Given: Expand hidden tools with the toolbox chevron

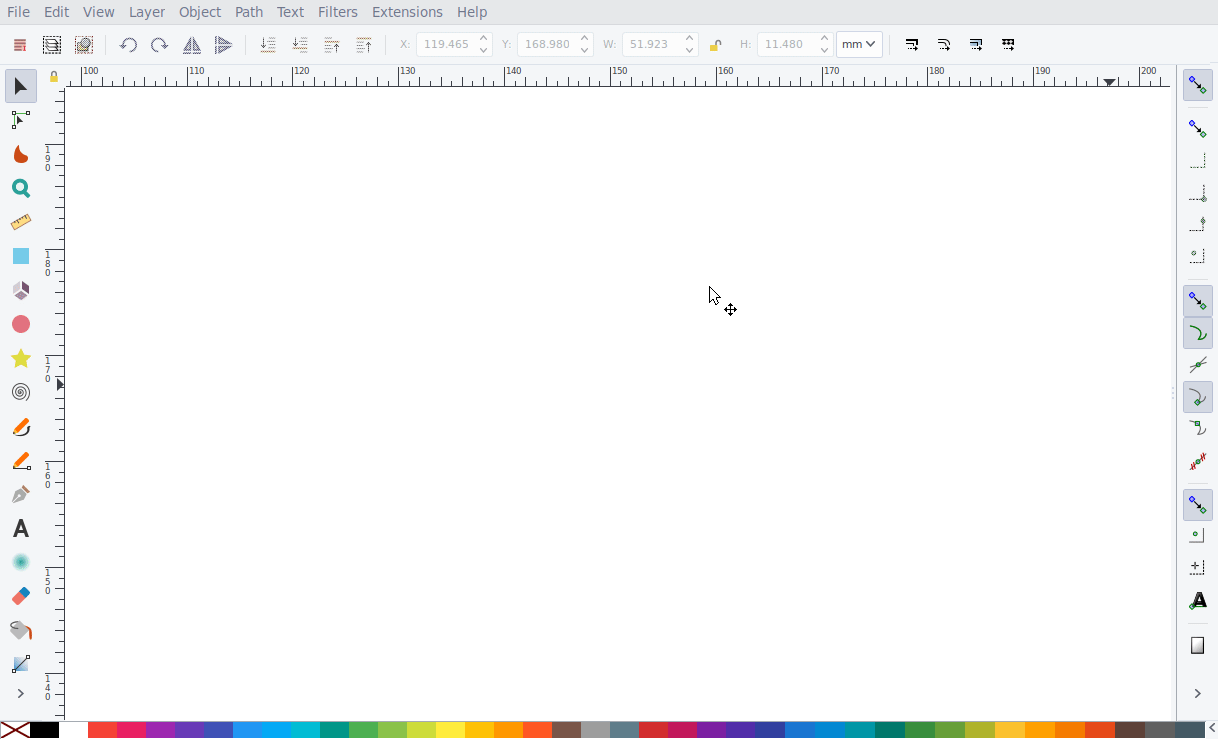Looking at the screenshot, I should 20,693.
